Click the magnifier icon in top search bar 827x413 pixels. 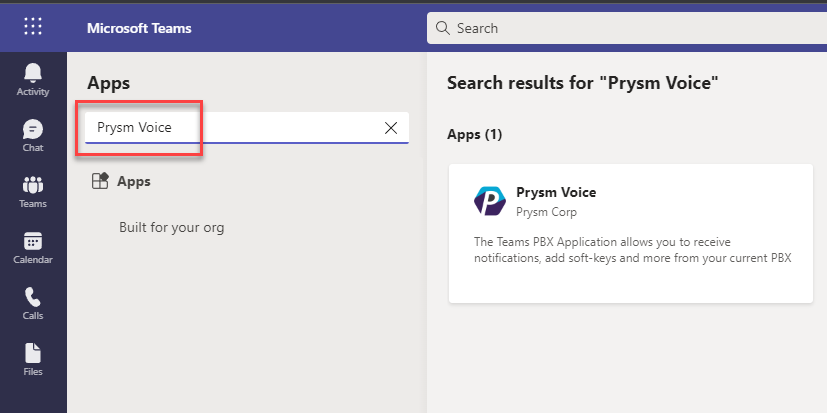point(443,28)
